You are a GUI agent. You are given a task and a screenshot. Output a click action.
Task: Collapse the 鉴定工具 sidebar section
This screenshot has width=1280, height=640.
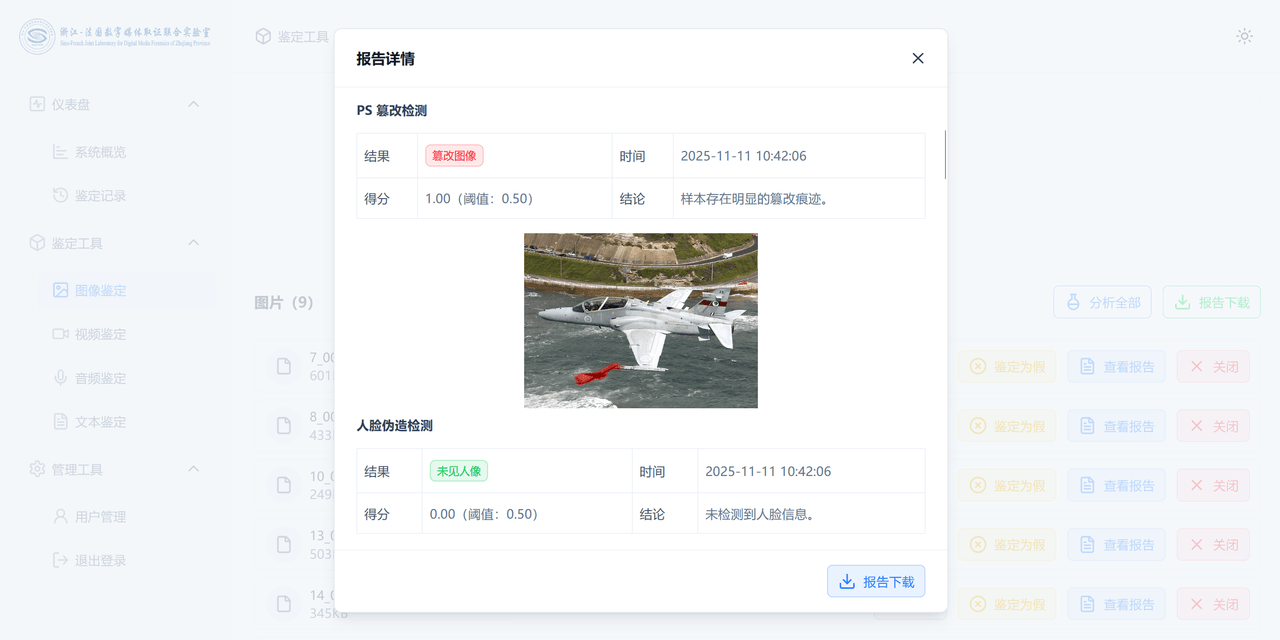(x=194, y=243)
